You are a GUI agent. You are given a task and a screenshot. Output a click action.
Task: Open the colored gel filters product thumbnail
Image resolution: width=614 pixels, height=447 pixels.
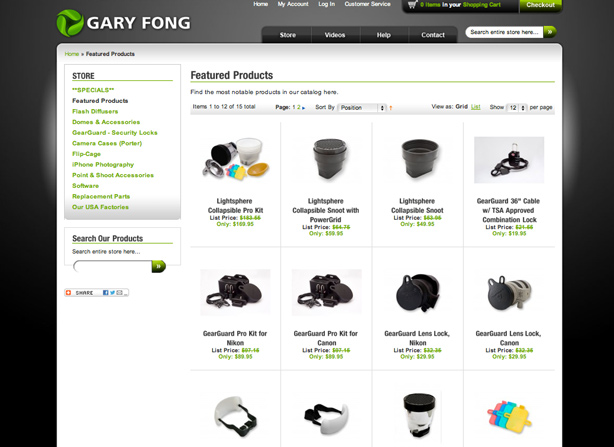[509, 416]
